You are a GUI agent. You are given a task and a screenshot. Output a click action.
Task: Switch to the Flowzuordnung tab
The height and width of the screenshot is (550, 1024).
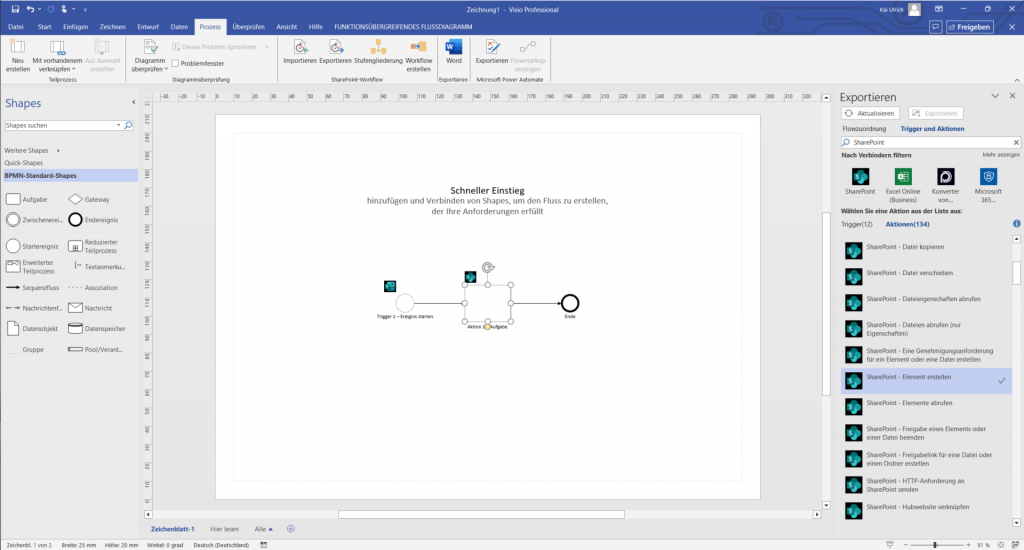pos(864,129)
